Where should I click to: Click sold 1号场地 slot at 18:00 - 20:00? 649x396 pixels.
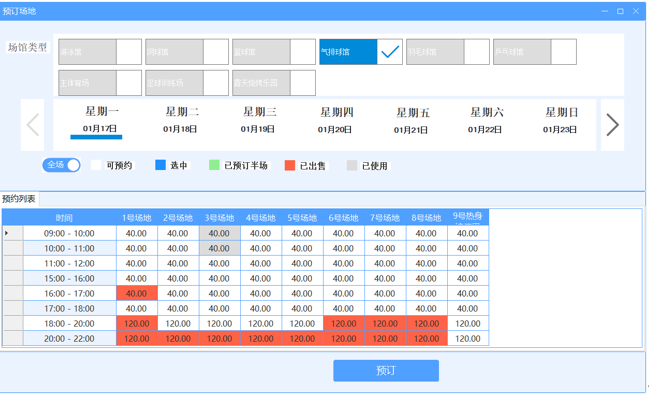tap(137, 324)
